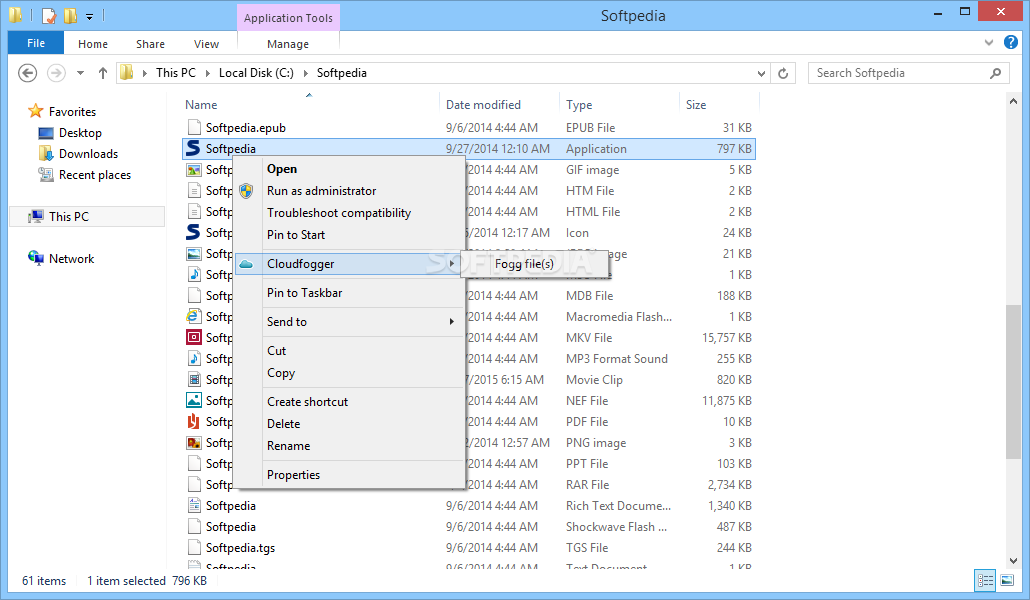
Task: Select Network in navigation pane
Action: (71, 259)
